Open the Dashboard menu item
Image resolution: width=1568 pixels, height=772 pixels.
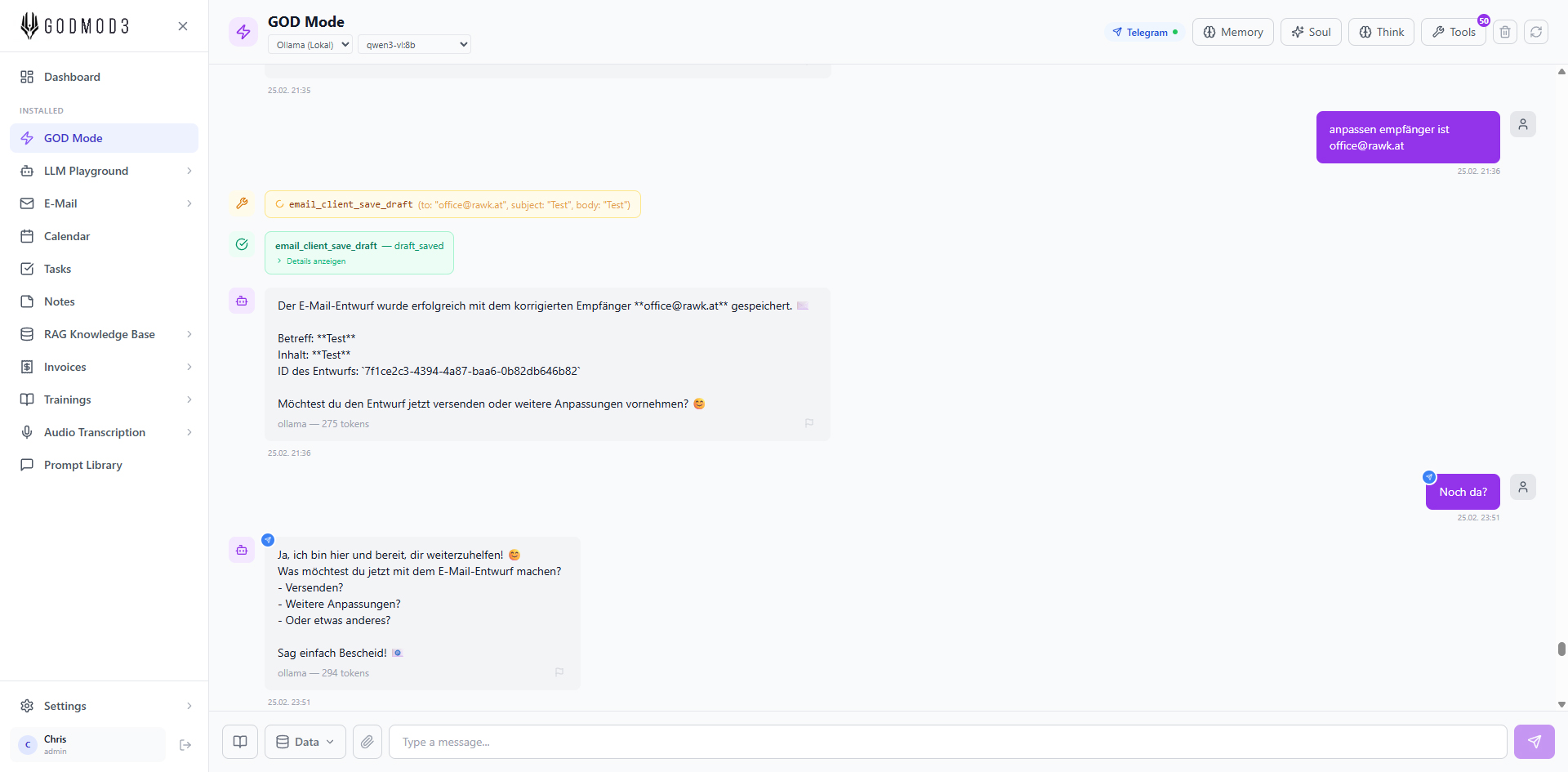(x=72, y=77)
